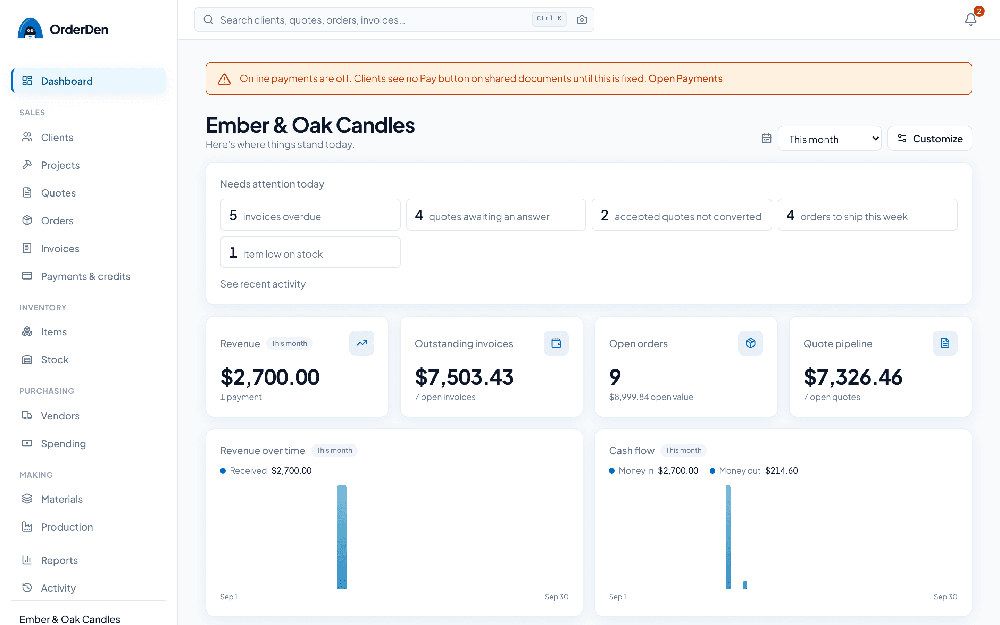Viewport: 1000px width, 625px height.
Task: Go to Dashboard in sidebar
Action: pyautogui.click(x=89, y=81)
